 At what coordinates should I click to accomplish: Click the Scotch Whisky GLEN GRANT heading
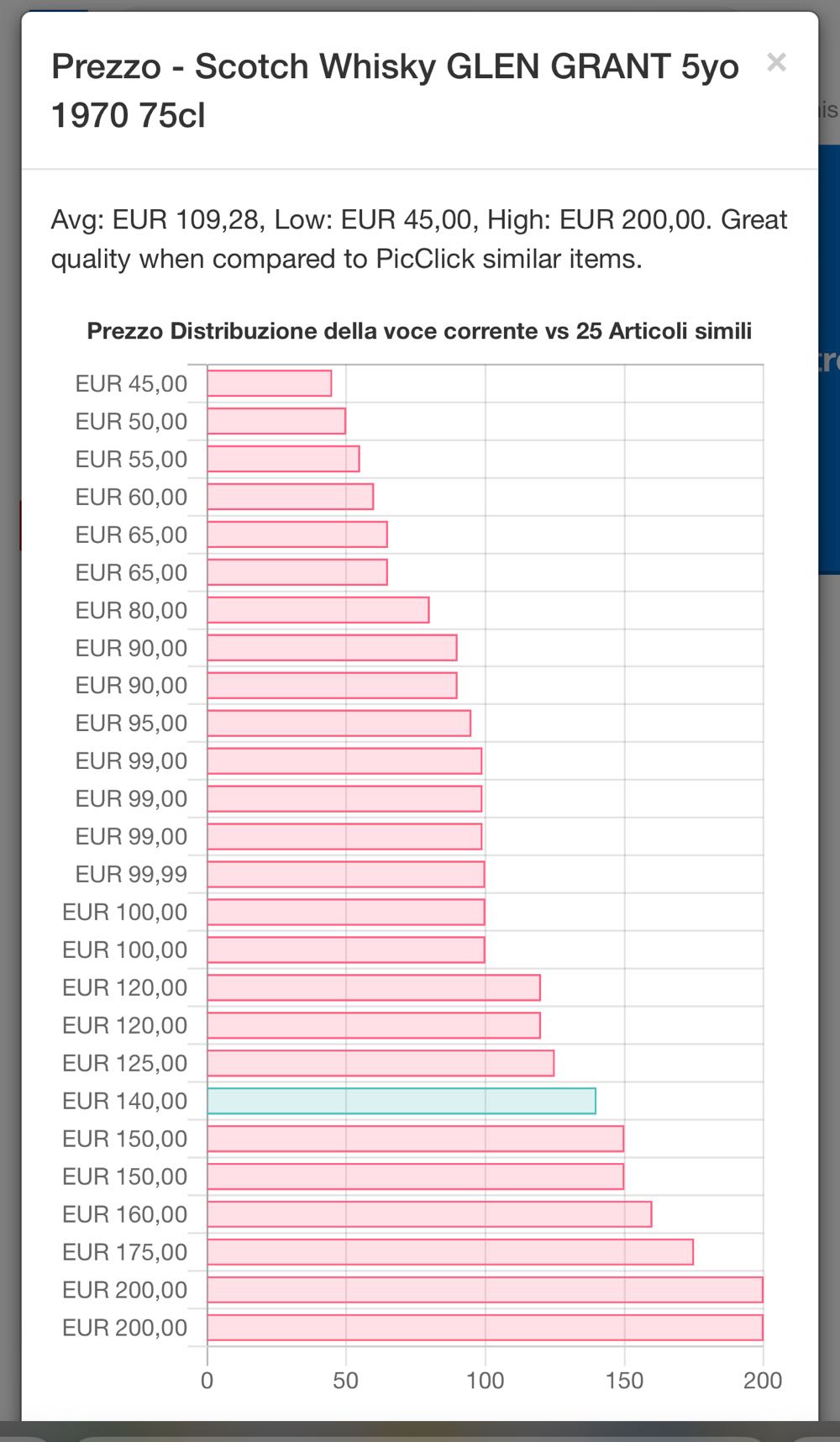(395, 90)
